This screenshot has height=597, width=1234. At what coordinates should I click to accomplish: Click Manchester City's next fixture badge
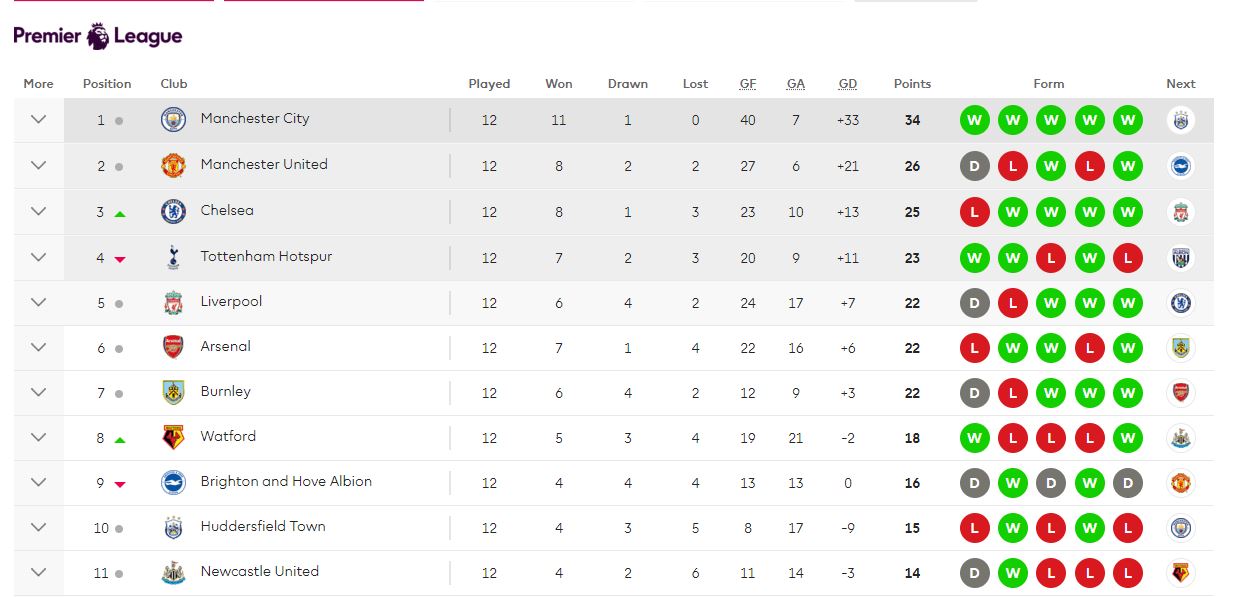point(1181,121)
